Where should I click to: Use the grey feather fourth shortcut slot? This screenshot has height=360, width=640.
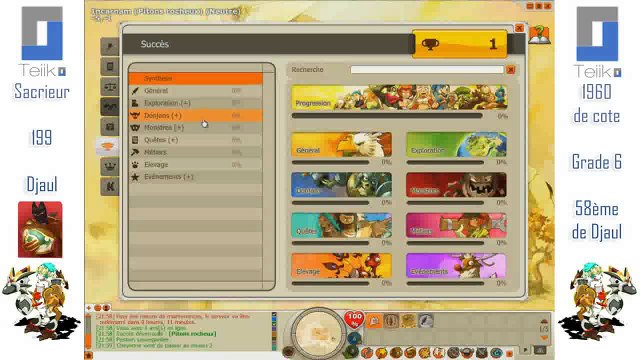coord(425,321)
